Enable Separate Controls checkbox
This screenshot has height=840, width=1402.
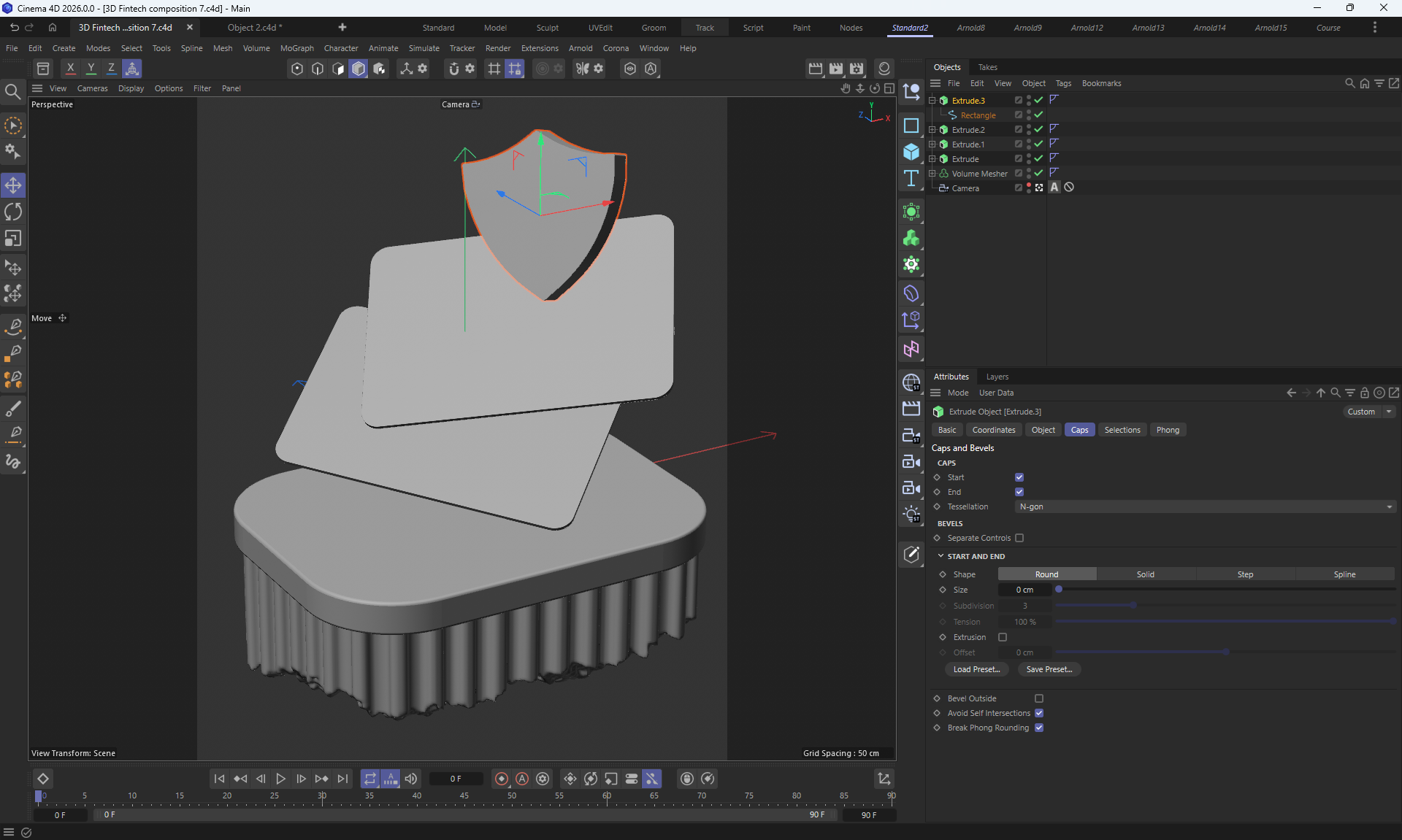[1019, 538]
